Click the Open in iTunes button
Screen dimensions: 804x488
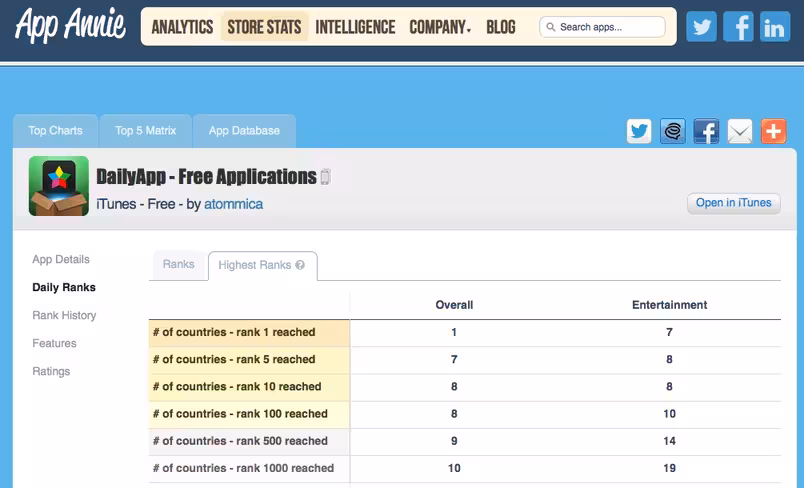(734, 203)
